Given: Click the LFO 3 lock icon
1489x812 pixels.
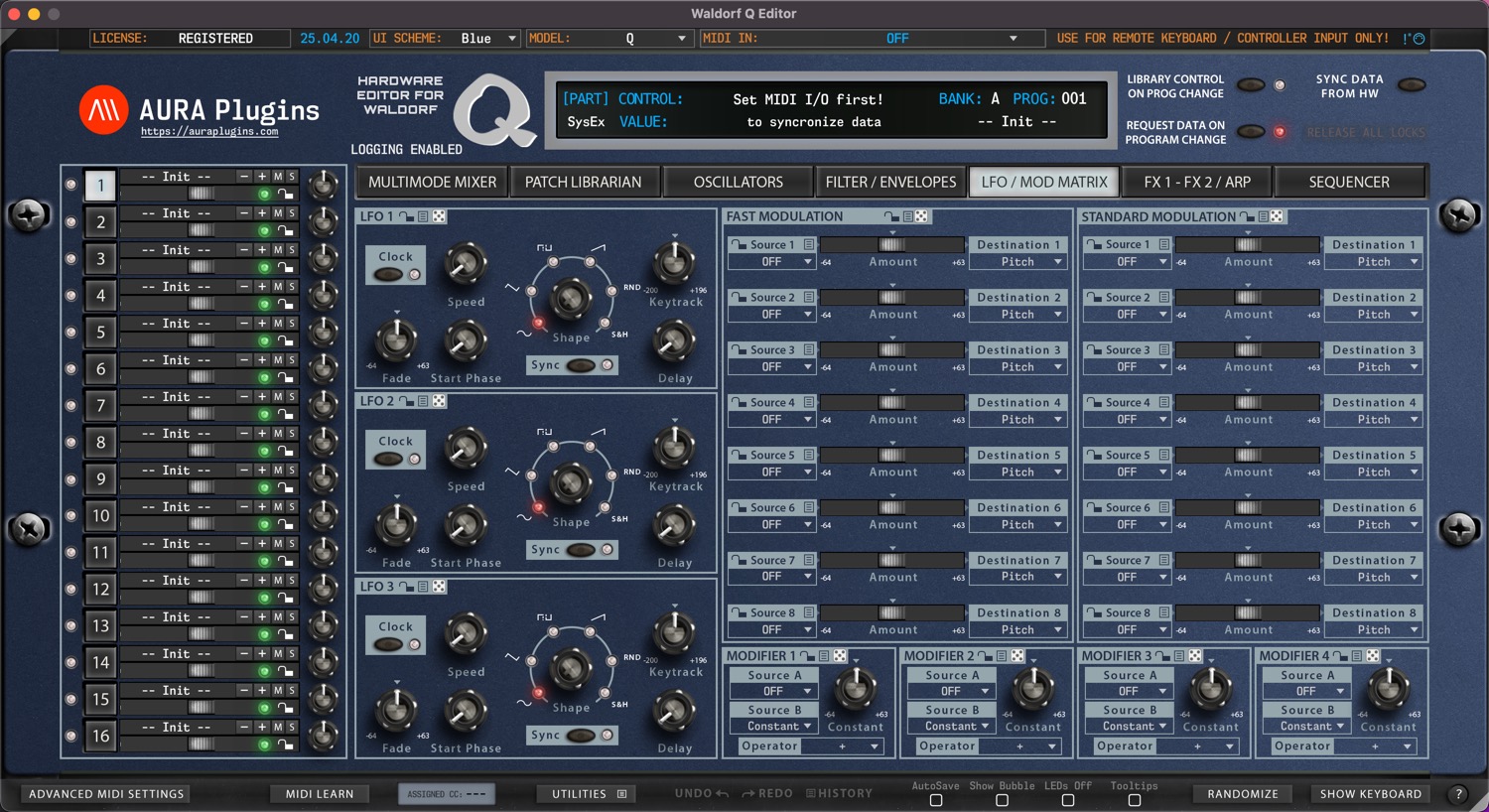Looking at the screenshot, I should coord(407,587).
